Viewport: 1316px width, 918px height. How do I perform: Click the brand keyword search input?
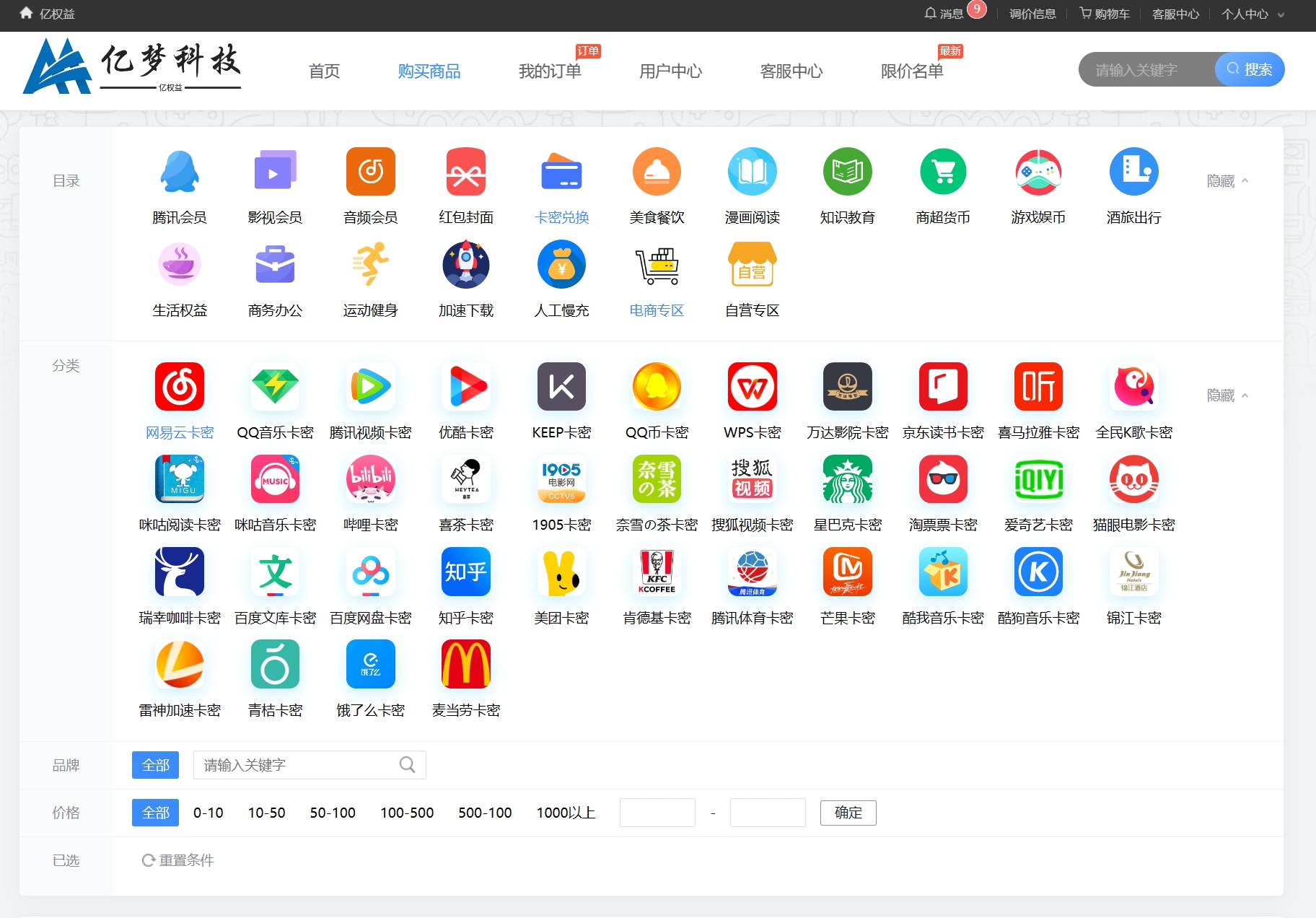pyautogui.click(x=296, y=765)
